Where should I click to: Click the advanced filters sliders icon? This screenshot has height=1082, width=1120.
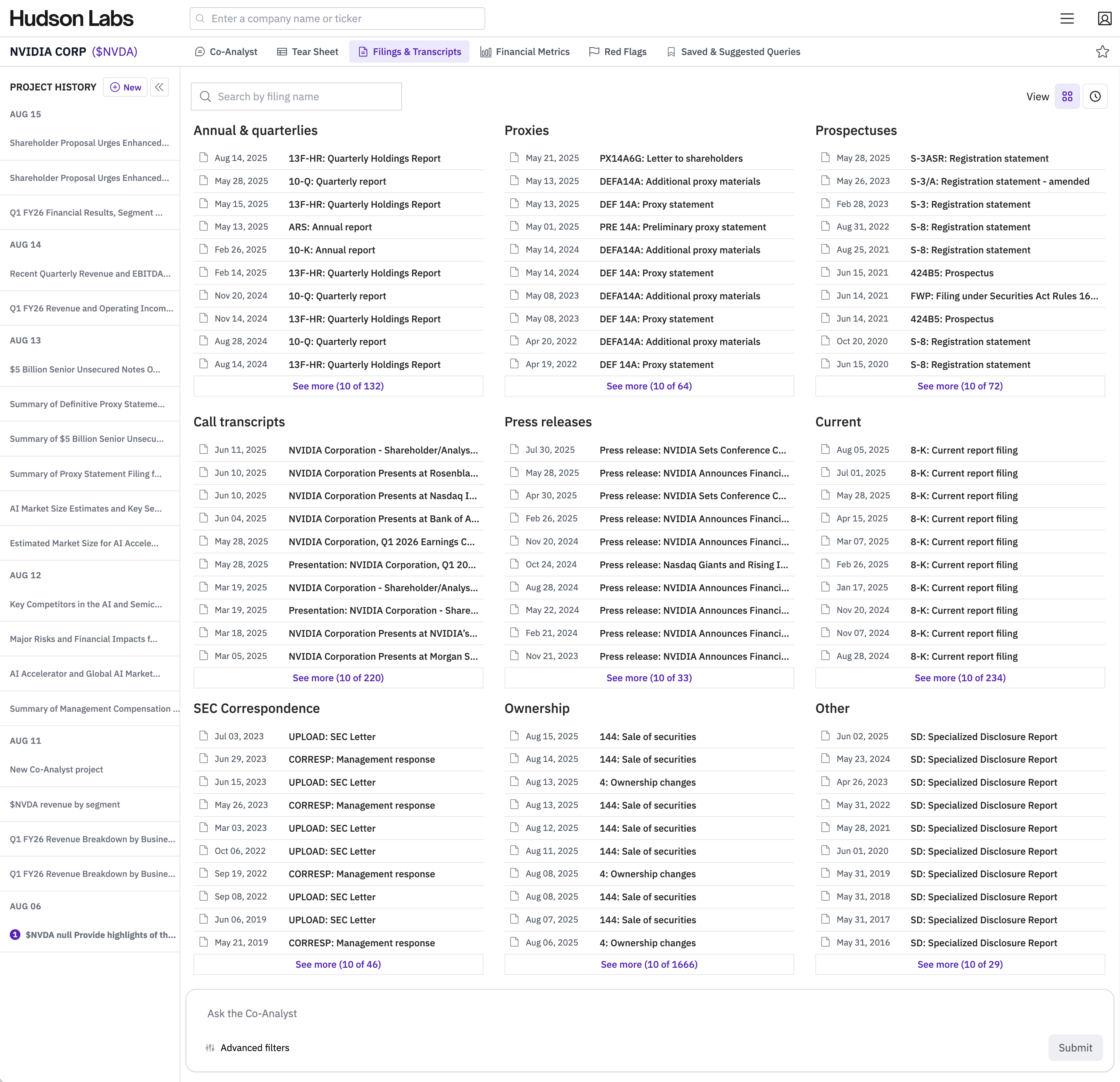click(x=210, y=1048)
